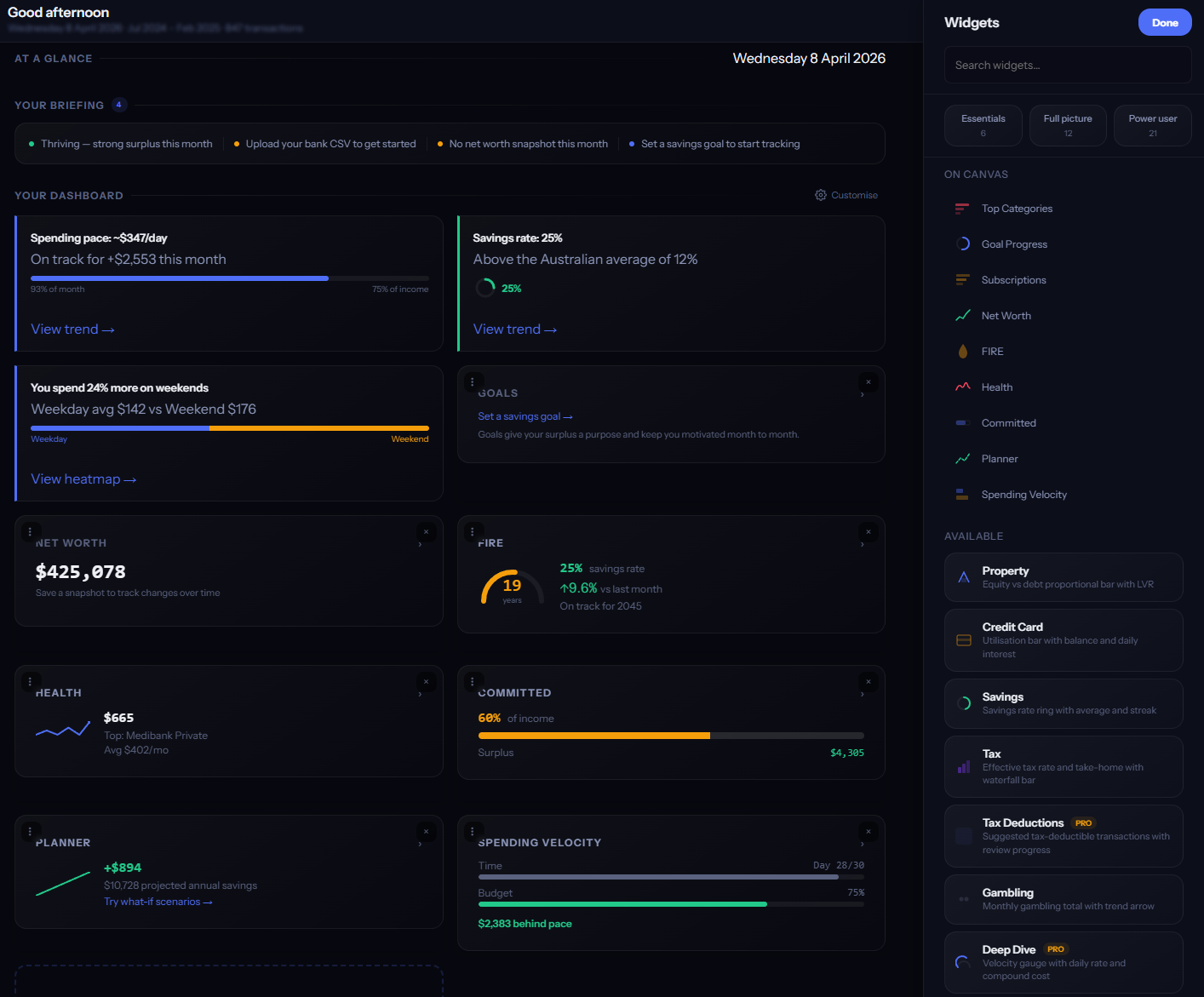The image size is (1204, 997).
Task: Open drag handle menu on Net Worth card
Action: pos(30,531)
